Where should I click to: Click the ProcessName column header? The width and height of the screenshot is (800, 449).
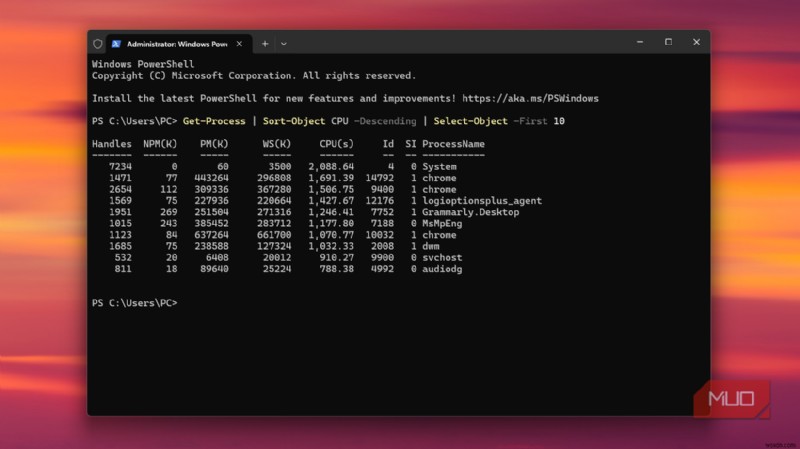click(x=454, y=144)
